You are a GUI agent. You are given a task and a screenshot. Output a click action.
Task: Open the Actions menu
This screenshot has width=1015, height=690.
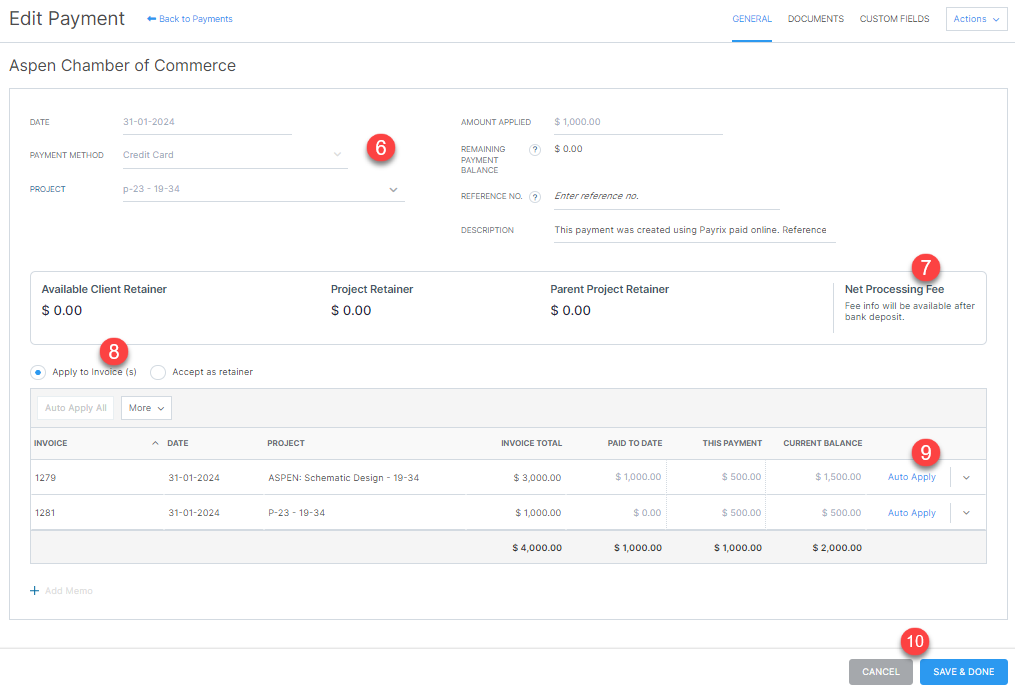[x=976, y=18]
